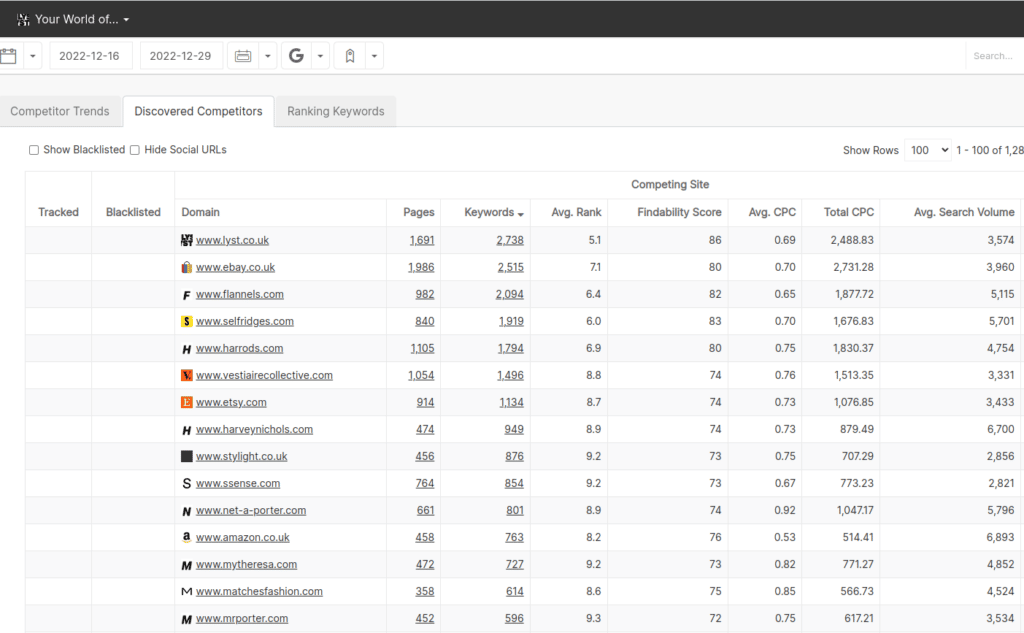Click the Google search engine icon
Screen dimensions: 1024x633
(x=296, y=56)
